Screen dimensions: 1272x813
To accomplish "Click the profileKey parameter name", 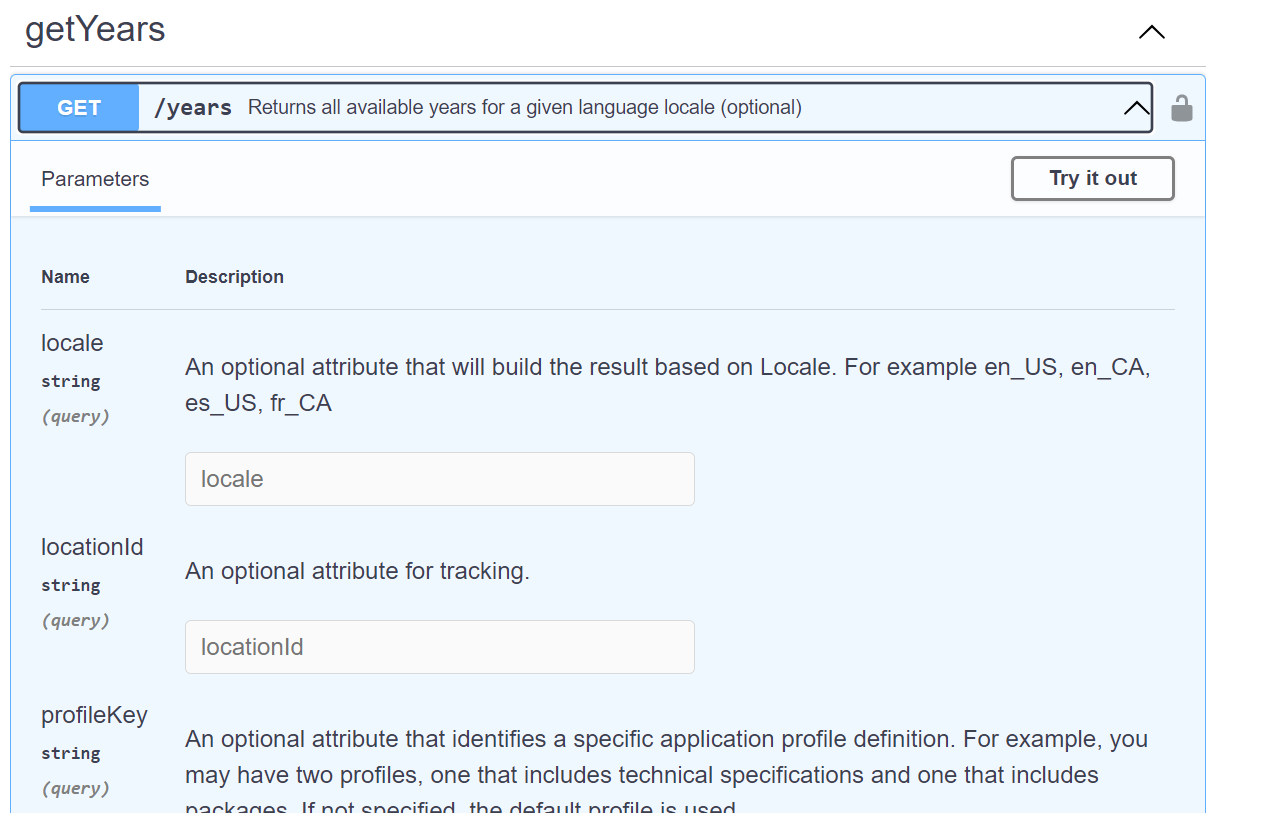I will pos(94,715).
